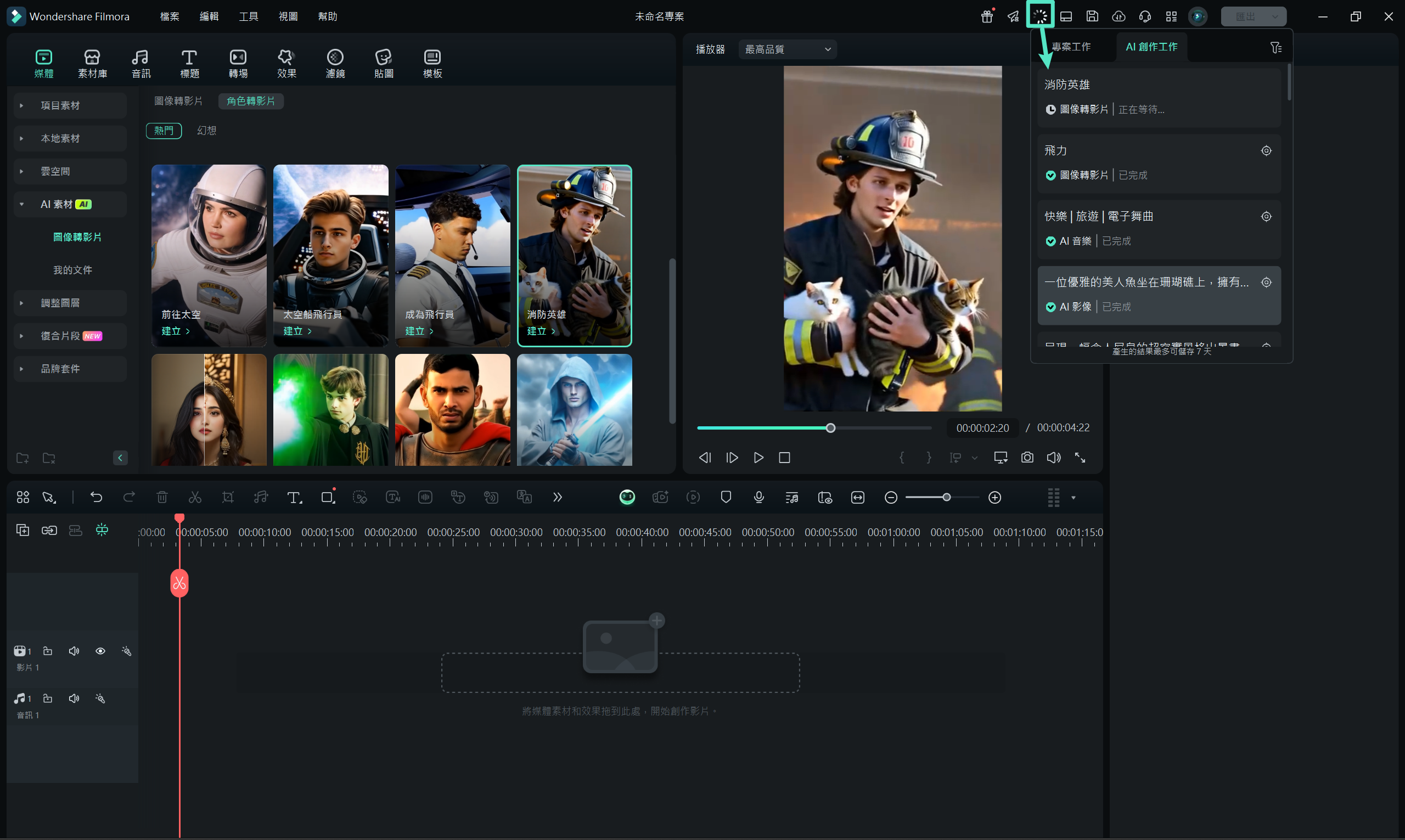Expand the 品牌套件 tree item
The image size is (1405, 840).
21,369
